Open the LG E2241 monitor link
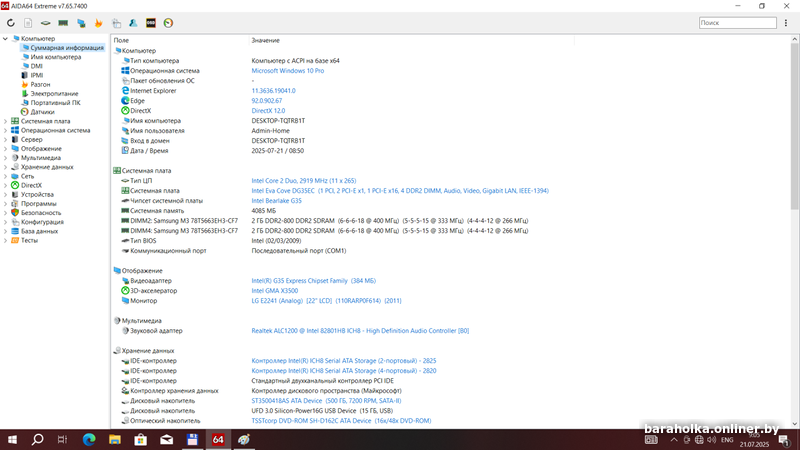This screenshot has width=800, height=450. [x=326, y=301]
